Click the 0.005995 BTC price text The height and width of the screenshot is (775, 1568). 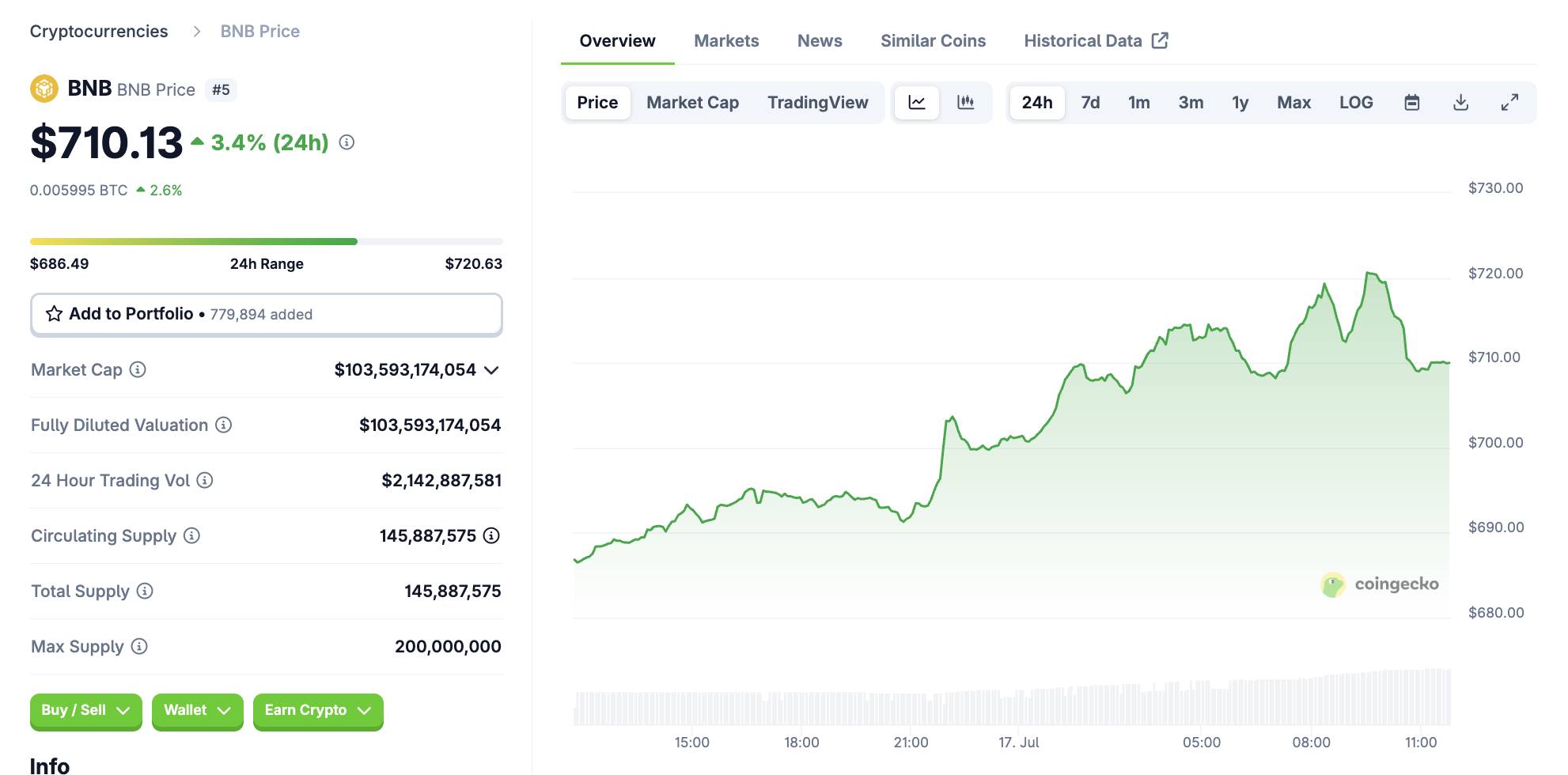pyautogui.click(x=78, y=191)
